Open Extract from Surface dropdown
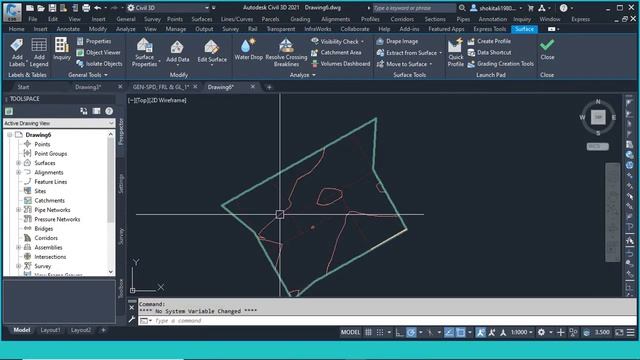The image size is (640, 360). click(x=440, y=53)
